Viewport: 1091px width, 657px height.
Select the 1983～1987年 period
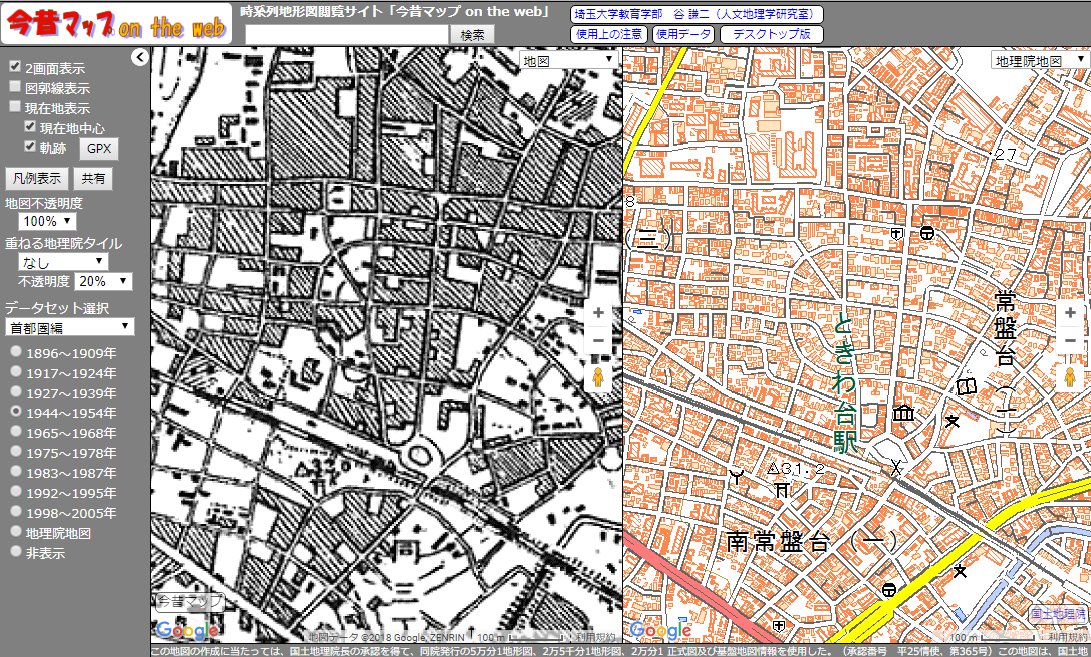pos(15,472)
